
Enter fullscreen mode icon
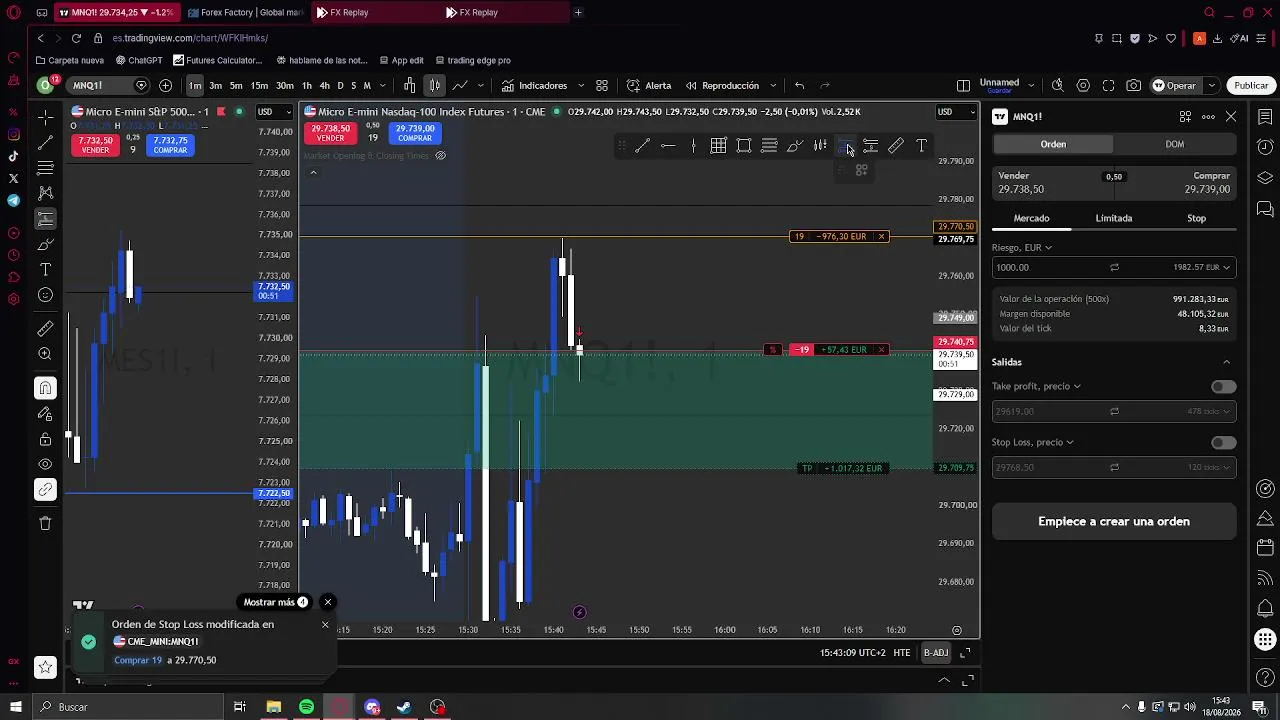pyautogui.click(x=1108, y=86)
